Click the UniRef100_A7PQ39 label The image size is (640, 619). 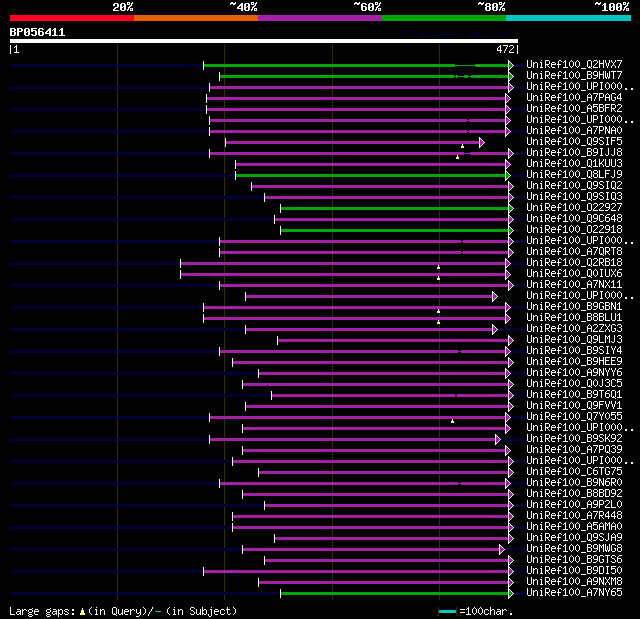574,450
